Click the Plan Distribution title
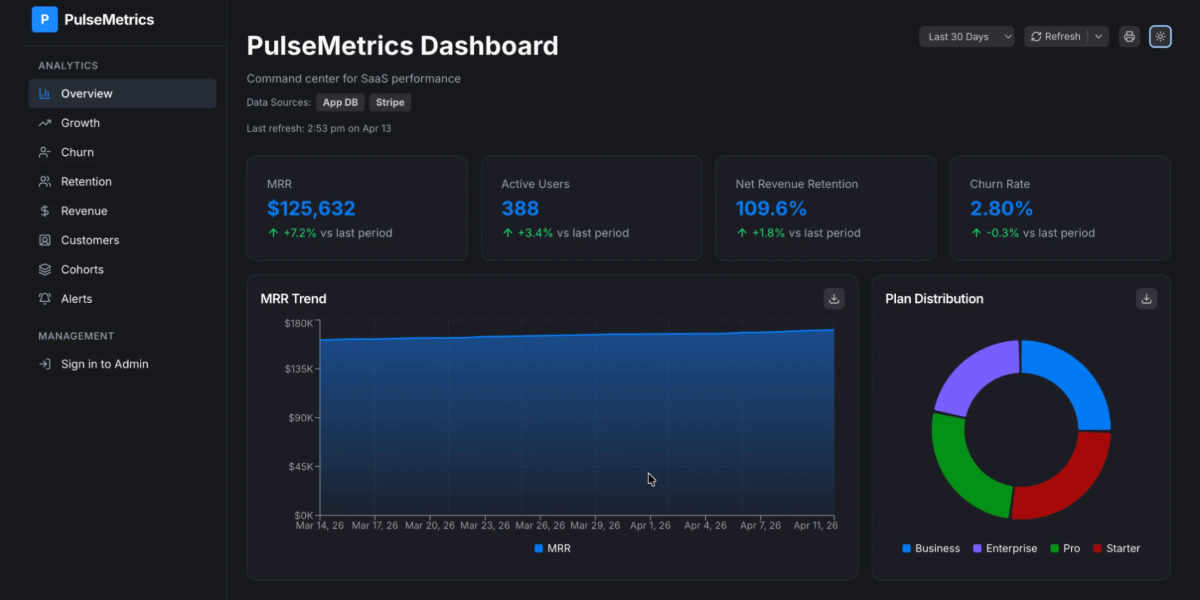1200x600 pixels. tap(934, 299)
